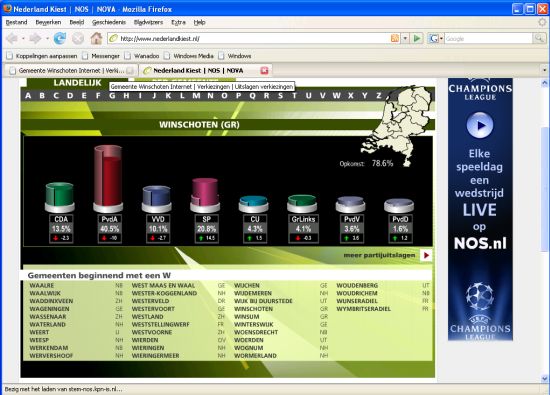Open the Bestand menu
The width and height of the screenshot is (550, 395).
(x=16, y=22)
